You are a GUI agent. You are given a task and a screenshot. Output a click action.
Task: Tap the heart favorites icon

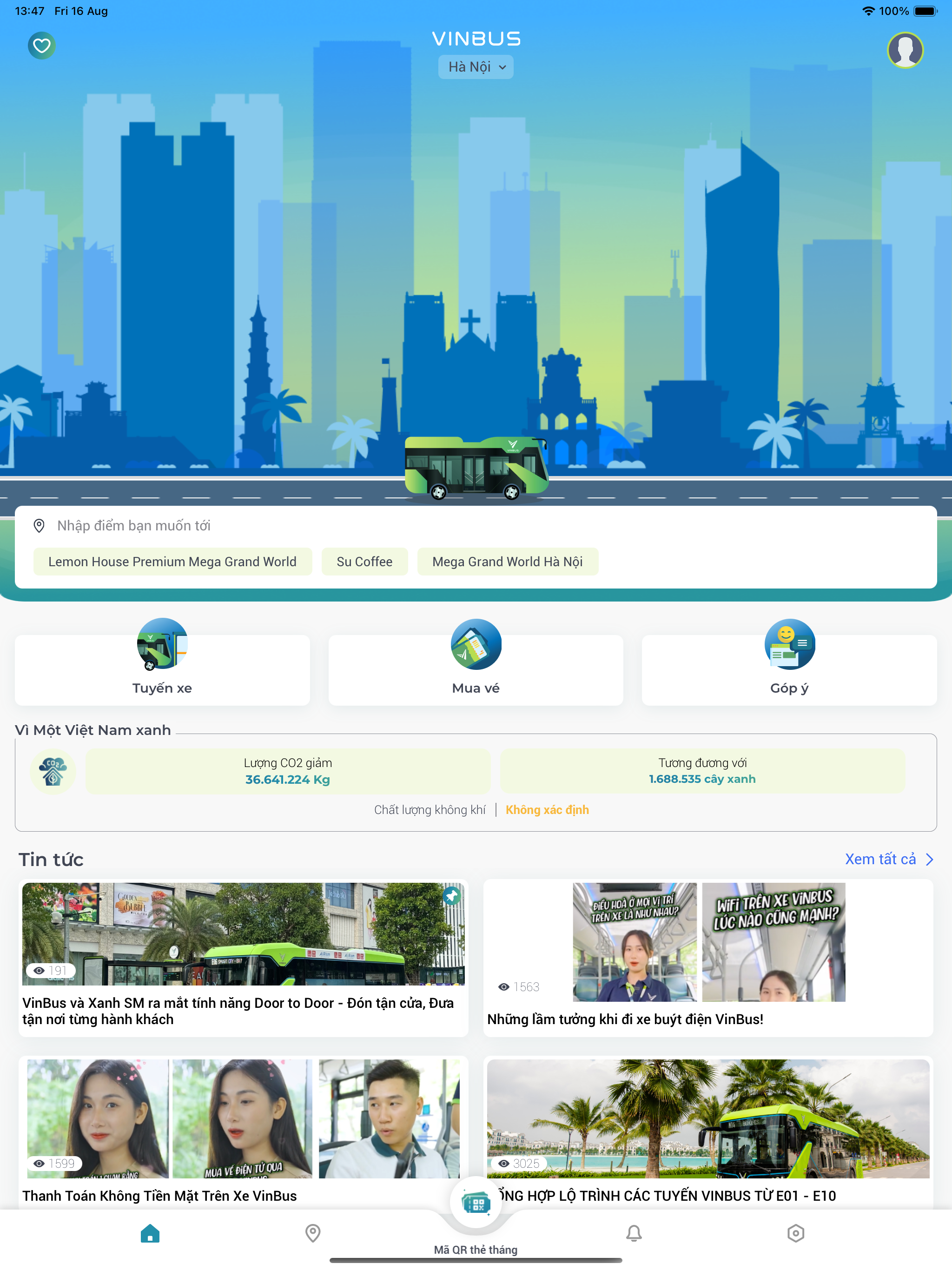(41, 46)
